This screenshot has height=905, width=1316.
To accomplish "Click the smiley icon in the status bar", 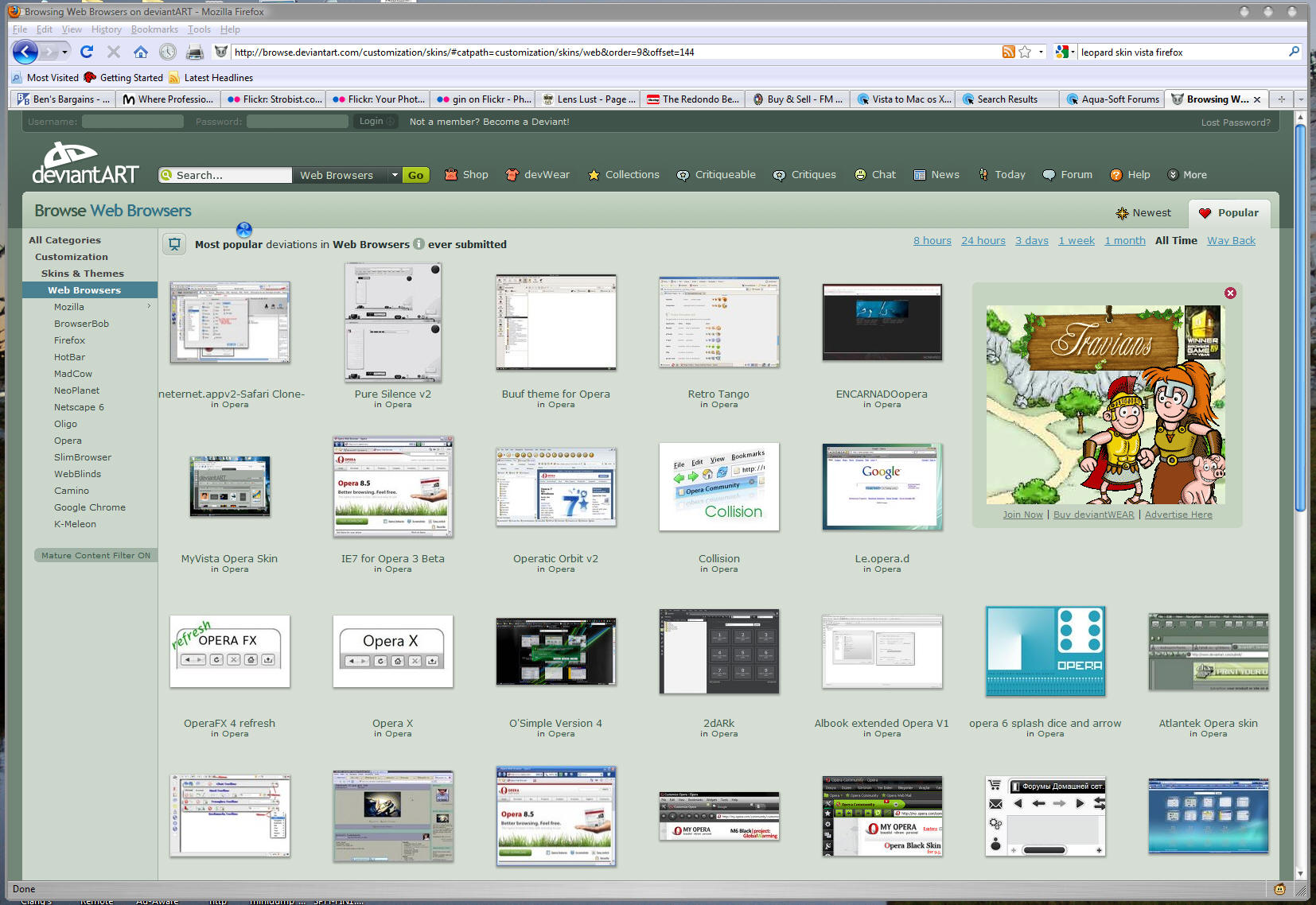I will [x=1279, y=889].
